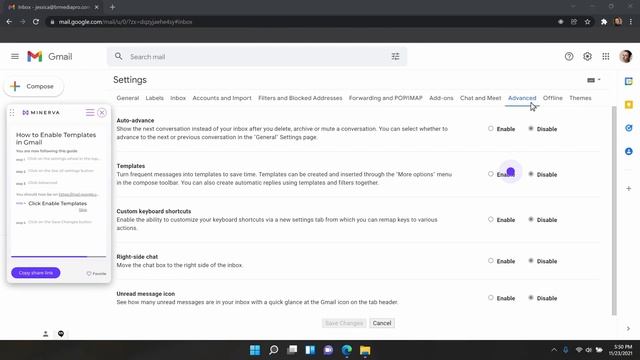The width and height of the screenshot is (640, 360).
Task: Switch to the Labels settings tab
Action: (154, 98)
